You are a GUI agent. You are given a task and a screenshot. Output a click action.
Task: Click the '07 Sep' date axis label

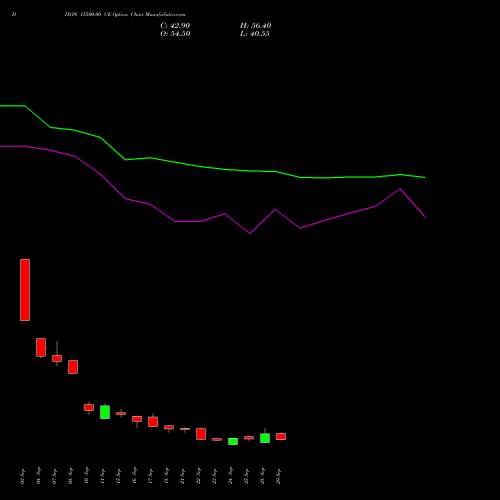pos(55,475)
